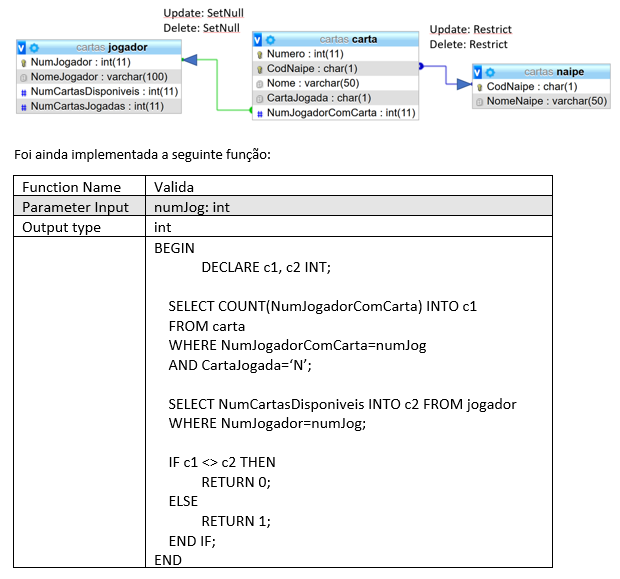Click the 'Update: SetNull' annotation
Image resolution: width=620 pixels, height=579 pixels.
point(204,13)
